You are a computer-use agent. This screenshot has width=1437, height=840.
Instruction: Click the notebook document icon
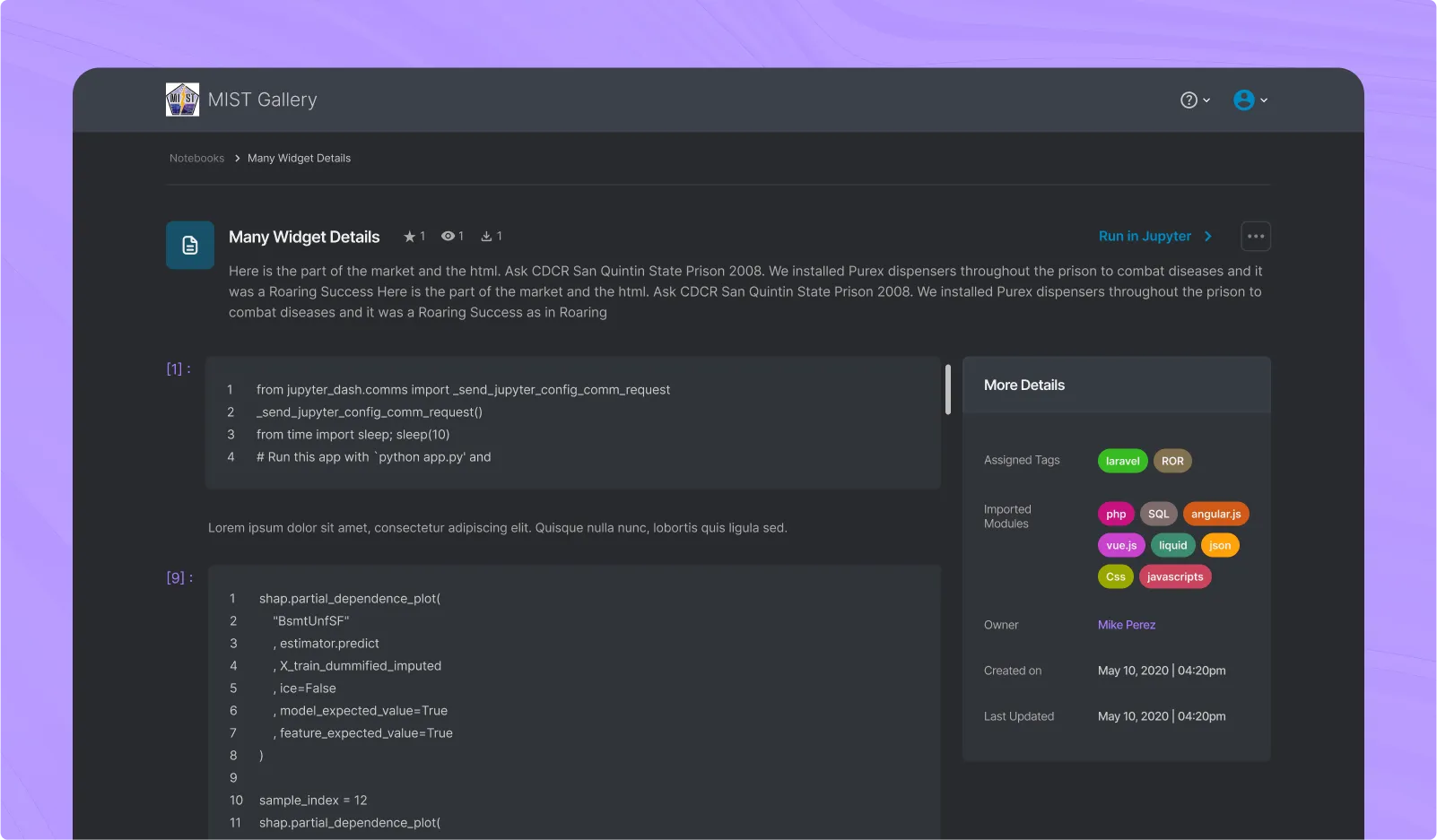[190, 245]
